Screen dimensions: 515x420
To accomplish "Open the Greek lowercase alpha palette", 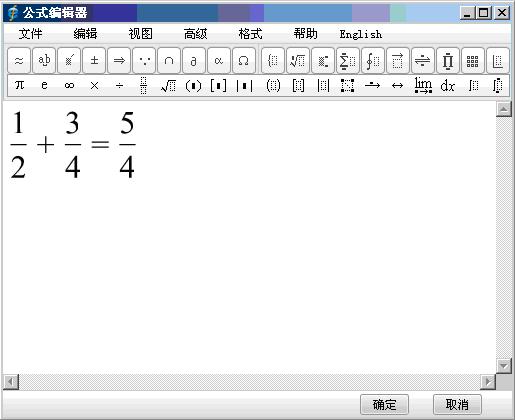I will pyautogui.click(x=219, y=61).
